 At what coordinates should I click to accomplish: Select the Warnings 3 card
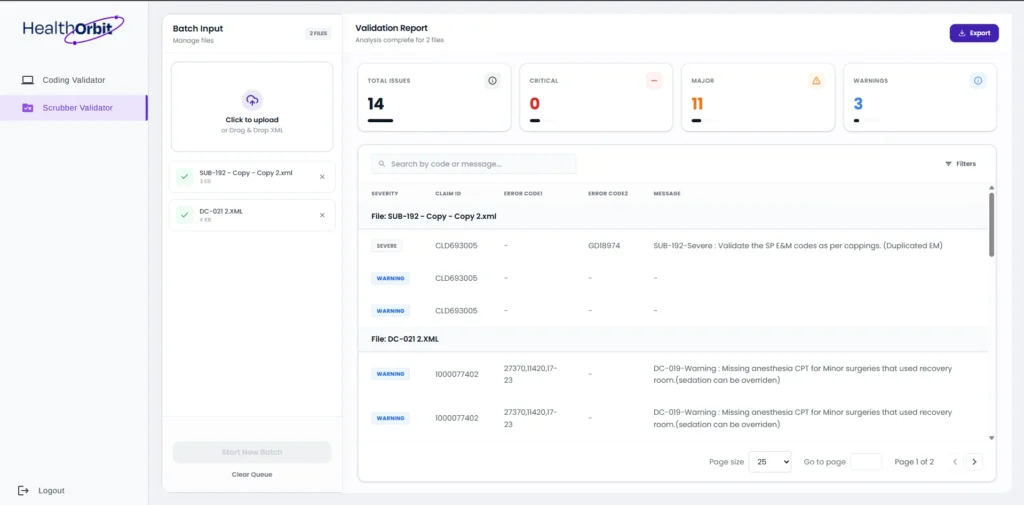pos(920,97)
